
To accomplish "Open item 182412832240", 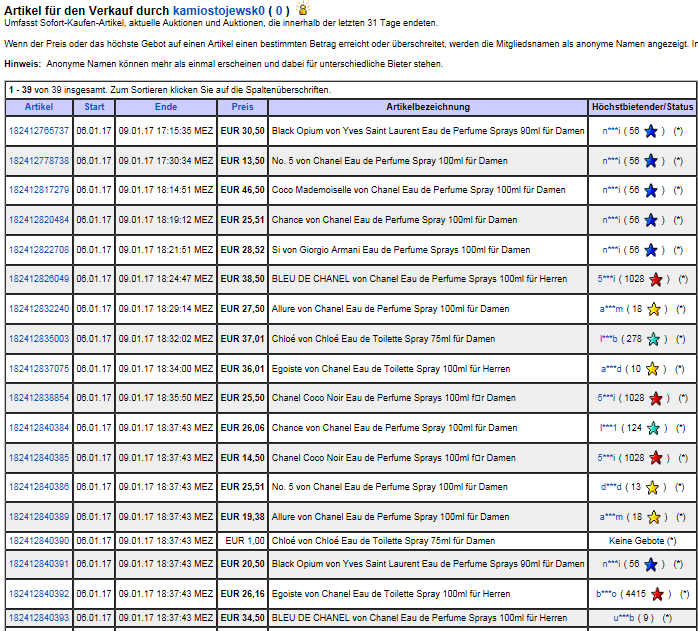I will 39,309.
